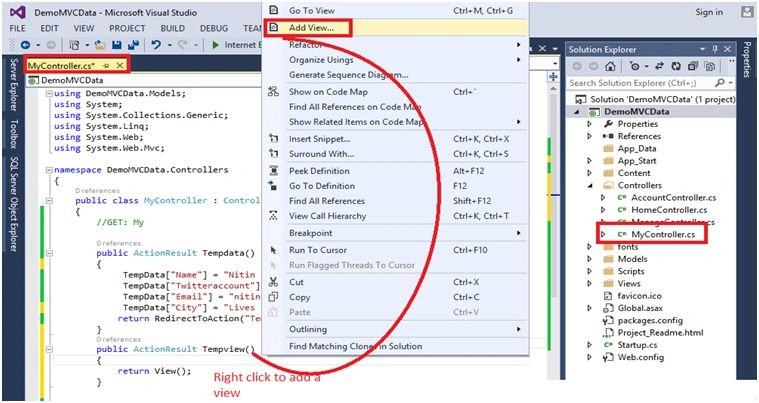Open the Solution Explorer window options dropdown
Screen dimensions: 759x403
click(702, 49)
